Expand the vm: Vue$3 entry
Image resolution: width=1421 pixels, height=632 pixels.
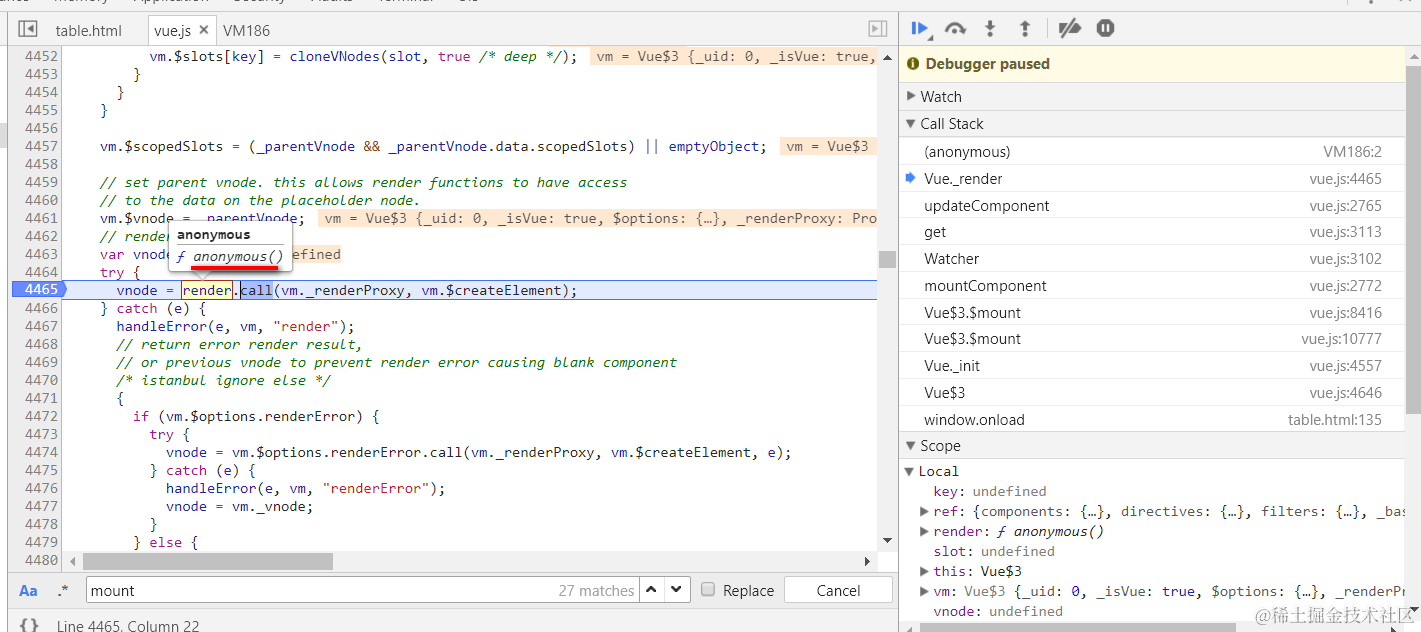click(x=925, y=591)
